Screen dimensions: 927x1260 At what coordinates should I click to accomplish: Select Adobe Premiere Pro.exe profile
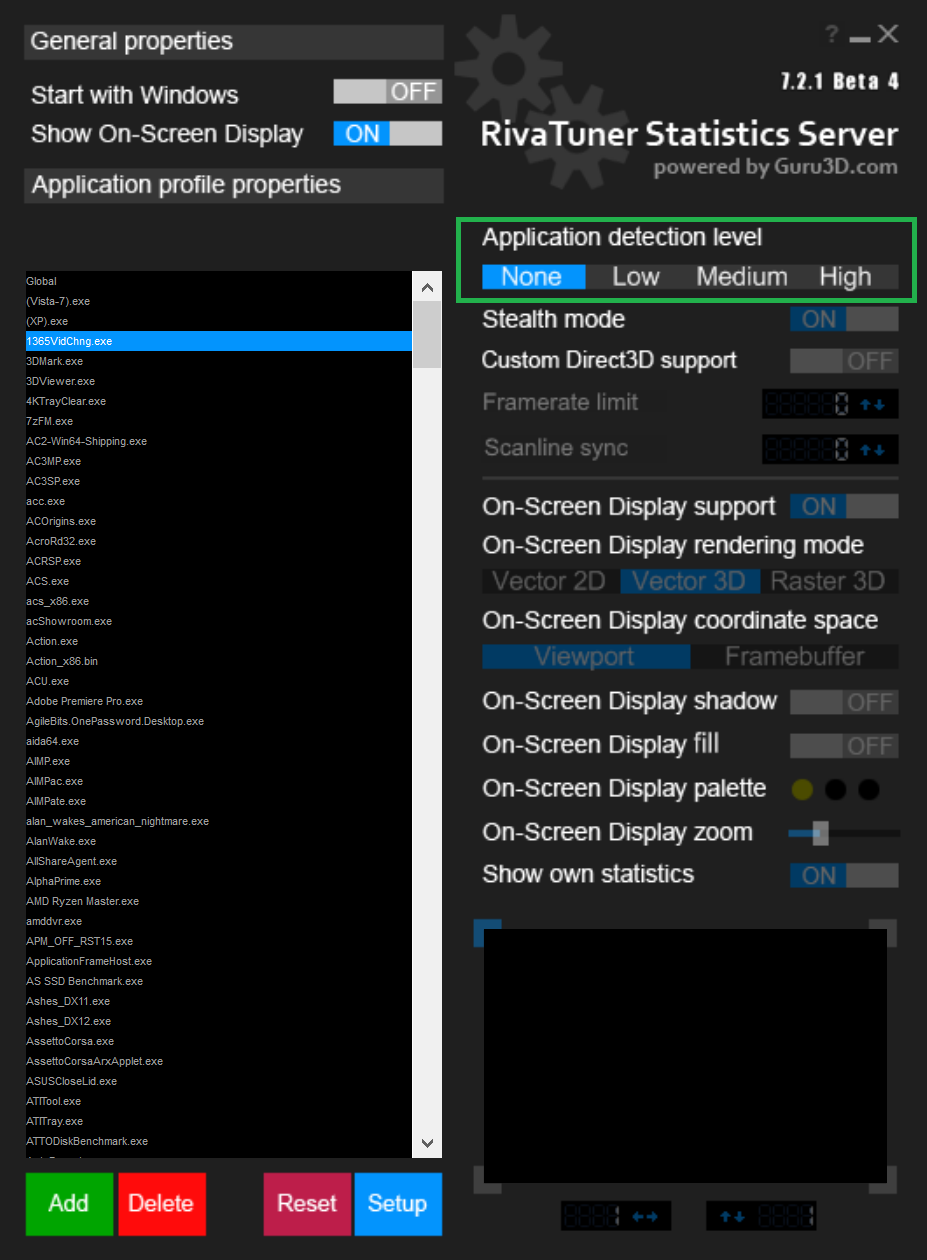coord(218,701)
